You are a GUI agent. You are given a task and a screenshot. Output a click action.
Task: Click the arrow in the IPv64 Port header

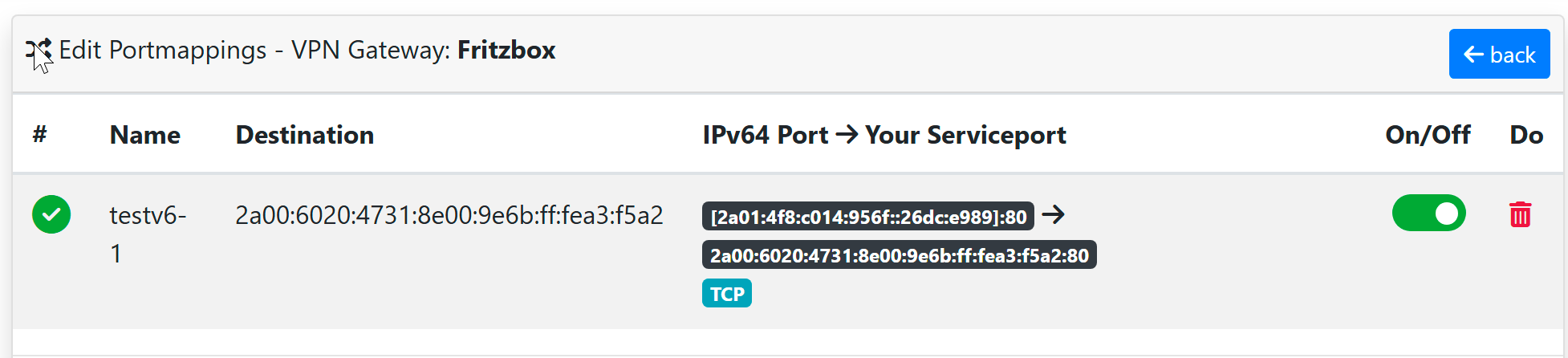pyautogui.click(x=847, y=134)
